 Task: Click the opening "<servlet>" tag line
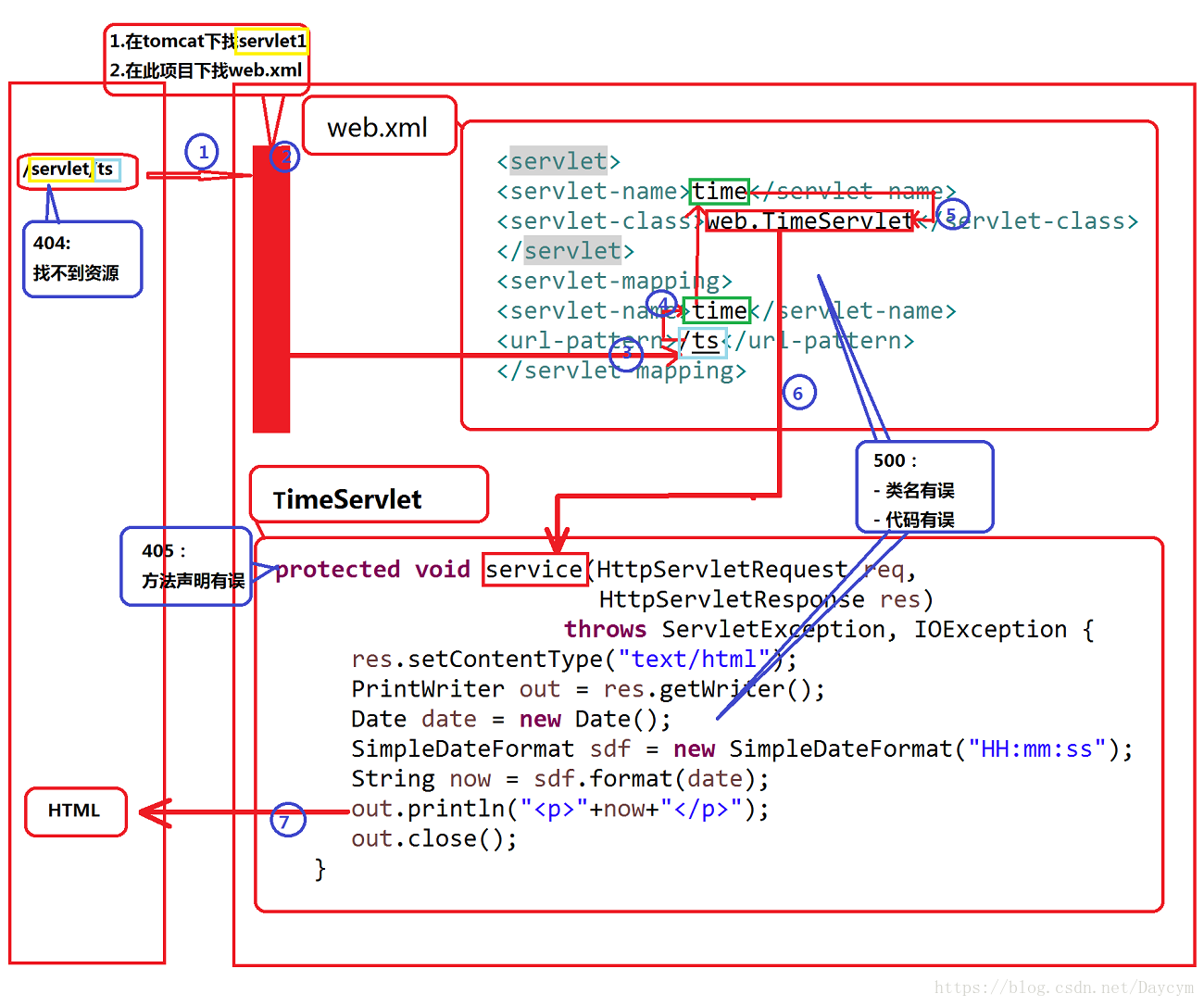[558, 161]
